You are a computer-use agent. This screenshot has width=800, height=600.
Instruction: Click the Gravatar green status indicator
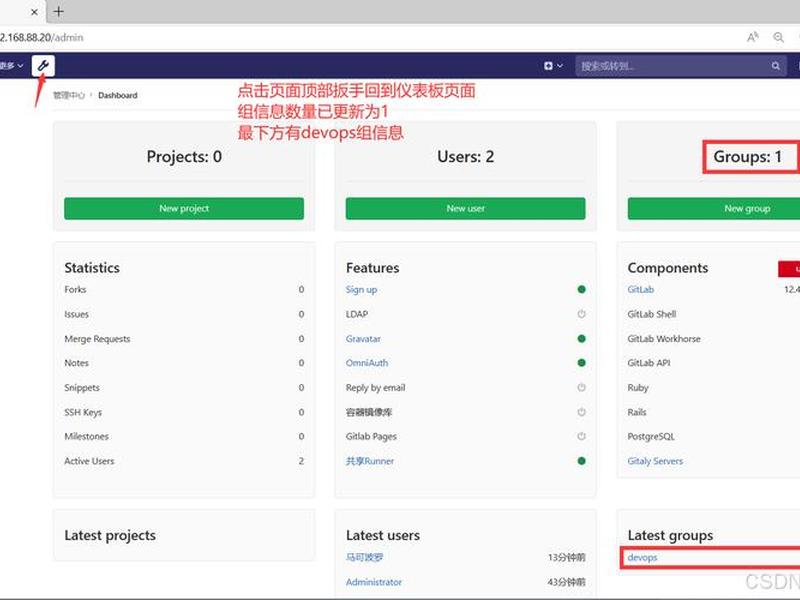[581, 338]
